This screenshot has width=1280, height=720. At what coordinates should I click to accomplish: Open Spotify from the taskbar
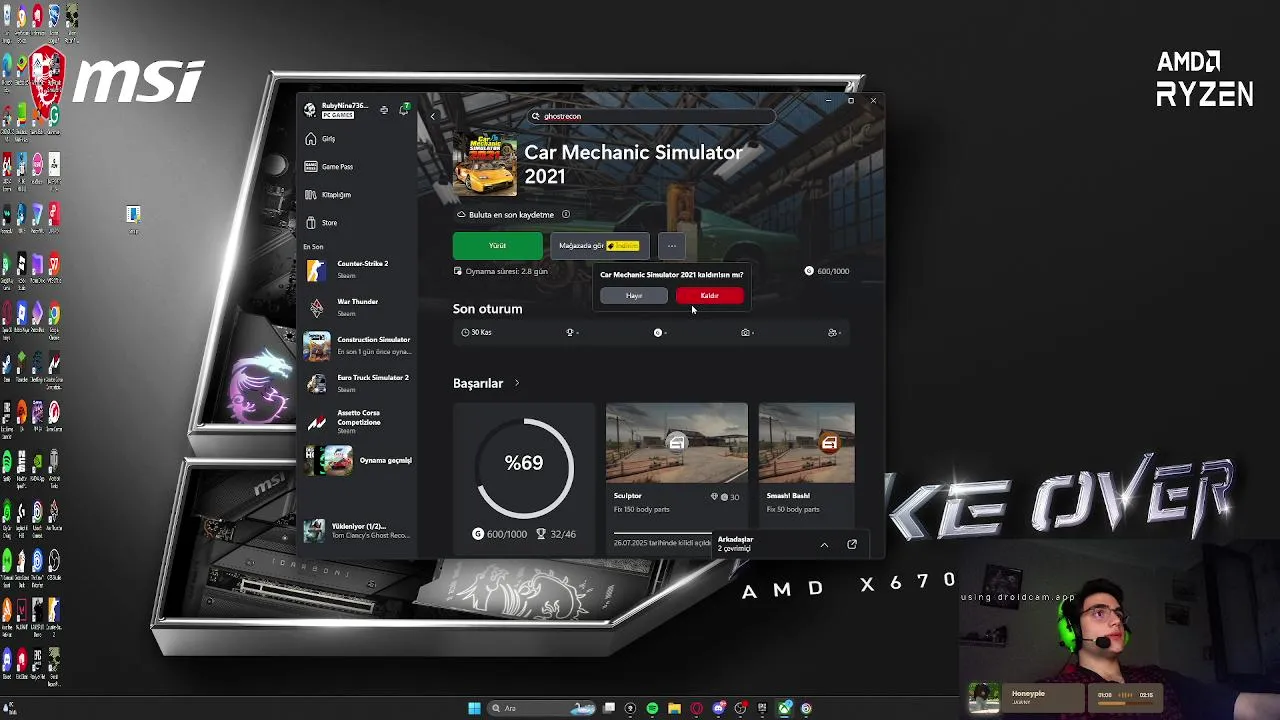coord(652,708)
